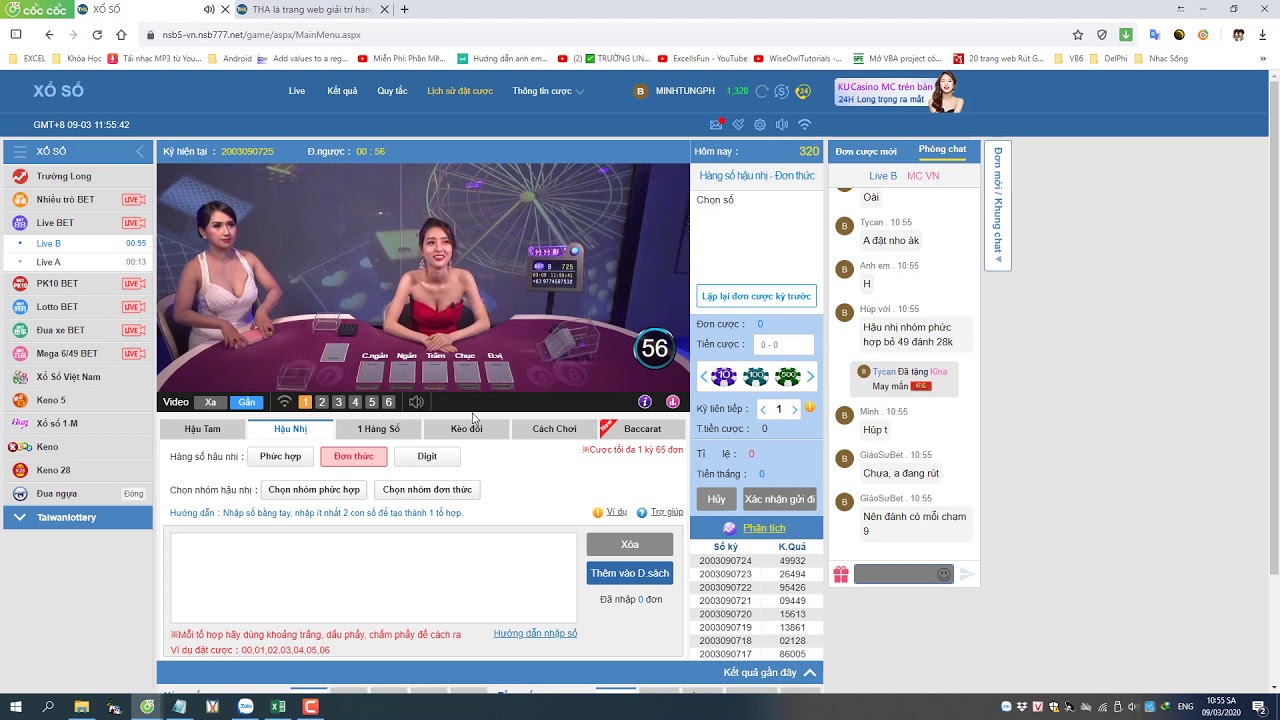Show previous chip values arrow

(703, 377)
